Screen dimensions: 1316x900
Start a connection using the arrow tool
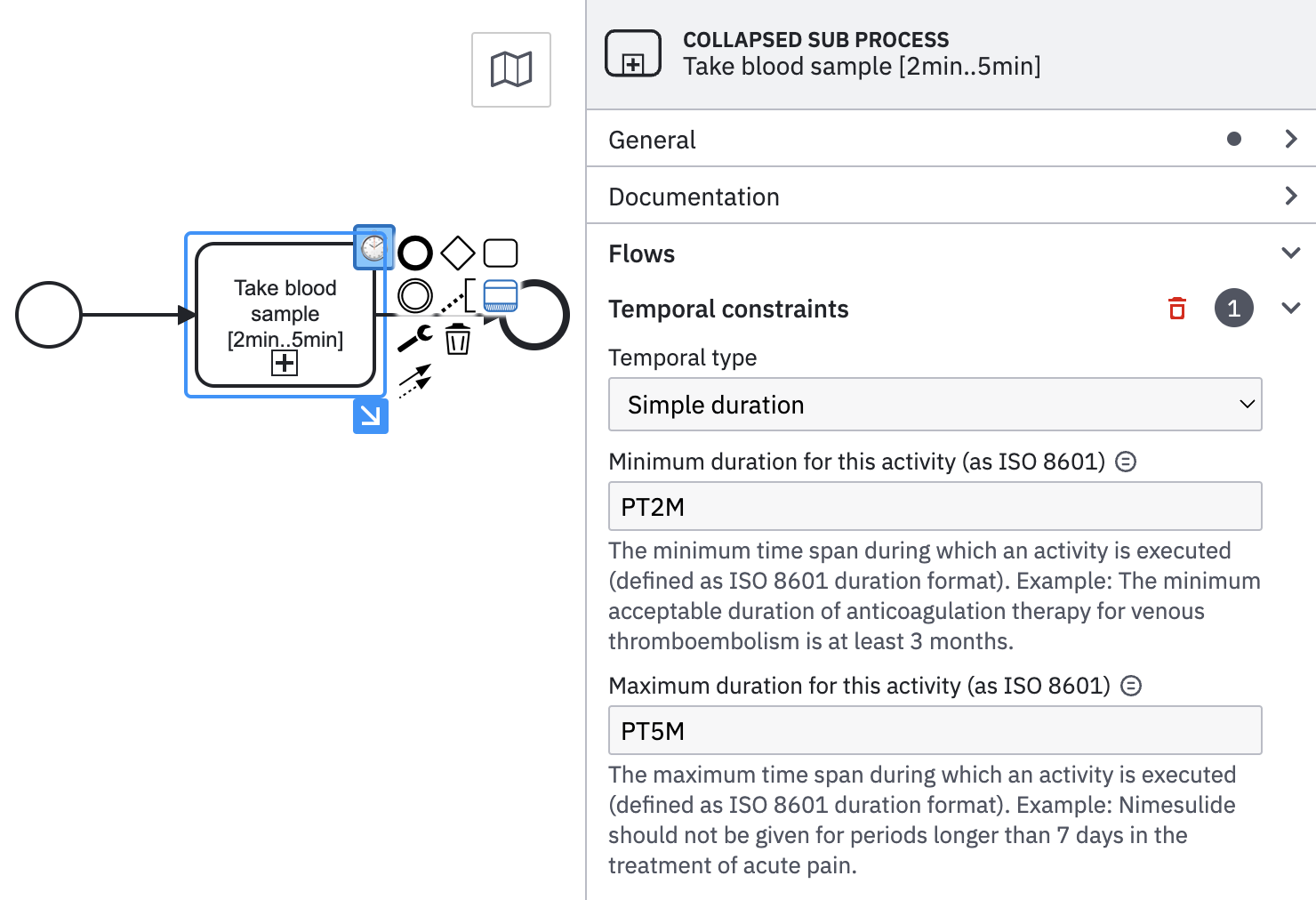(x=415, y=378)
